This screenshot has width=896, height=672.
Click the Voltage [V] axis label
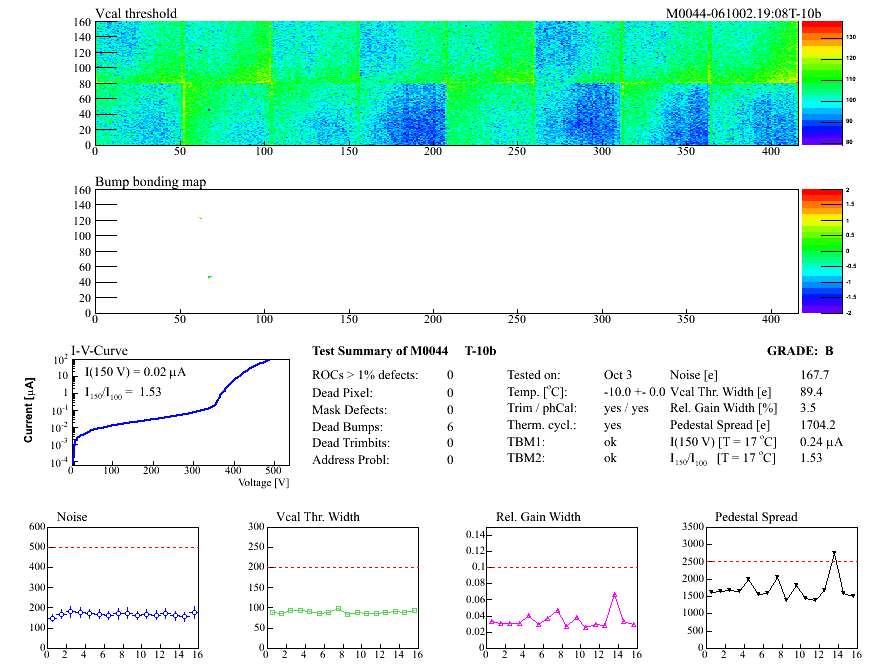[x=264, y=483]
